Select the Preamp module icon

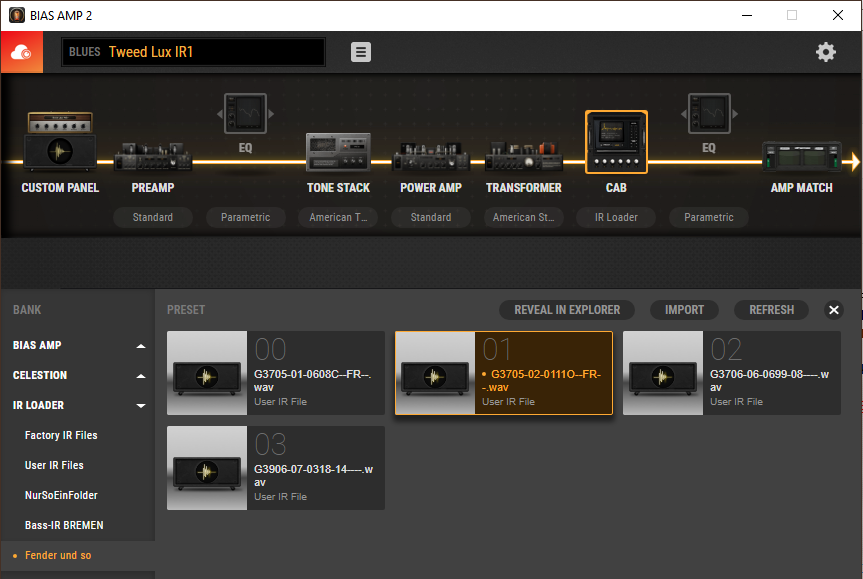pos(153,156)
